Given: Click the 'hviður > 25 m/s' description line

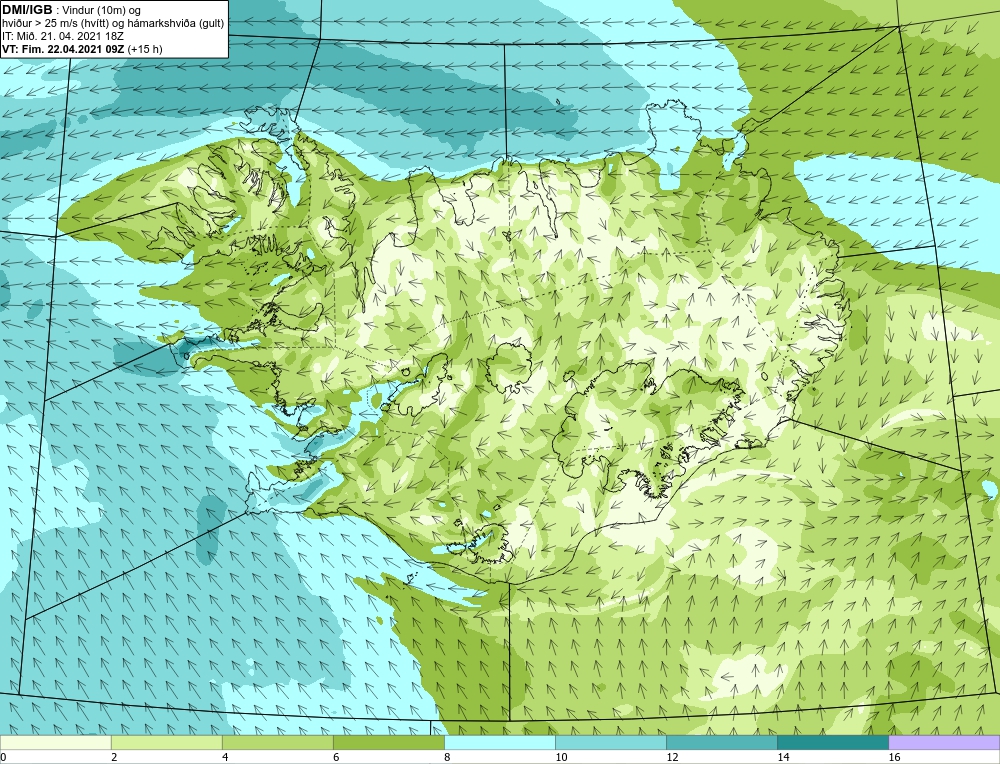Looking at the screenshot, I should 113,24.
